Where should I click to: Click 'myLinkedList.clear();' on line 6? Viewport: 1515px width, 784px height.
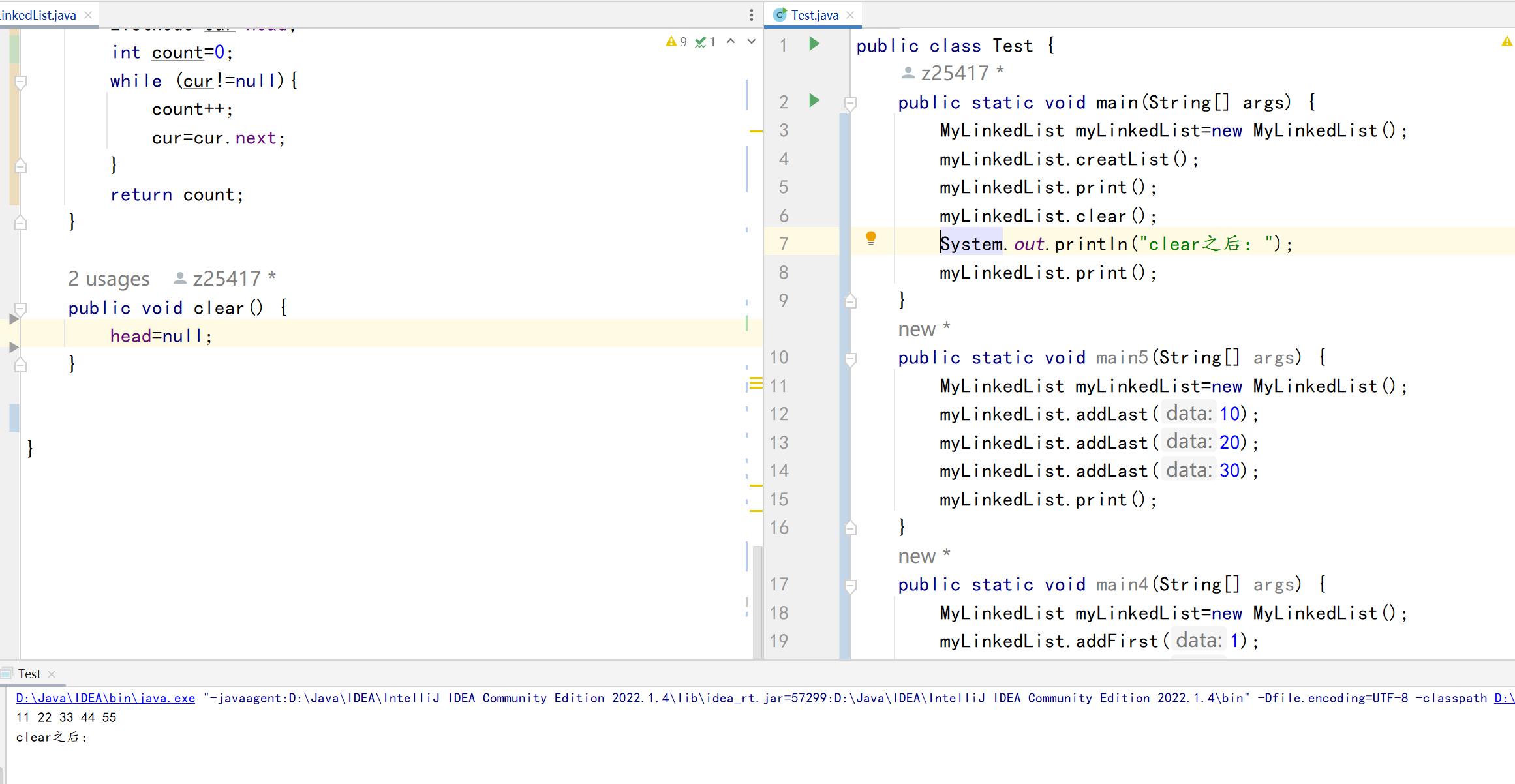coord(1048,216)
